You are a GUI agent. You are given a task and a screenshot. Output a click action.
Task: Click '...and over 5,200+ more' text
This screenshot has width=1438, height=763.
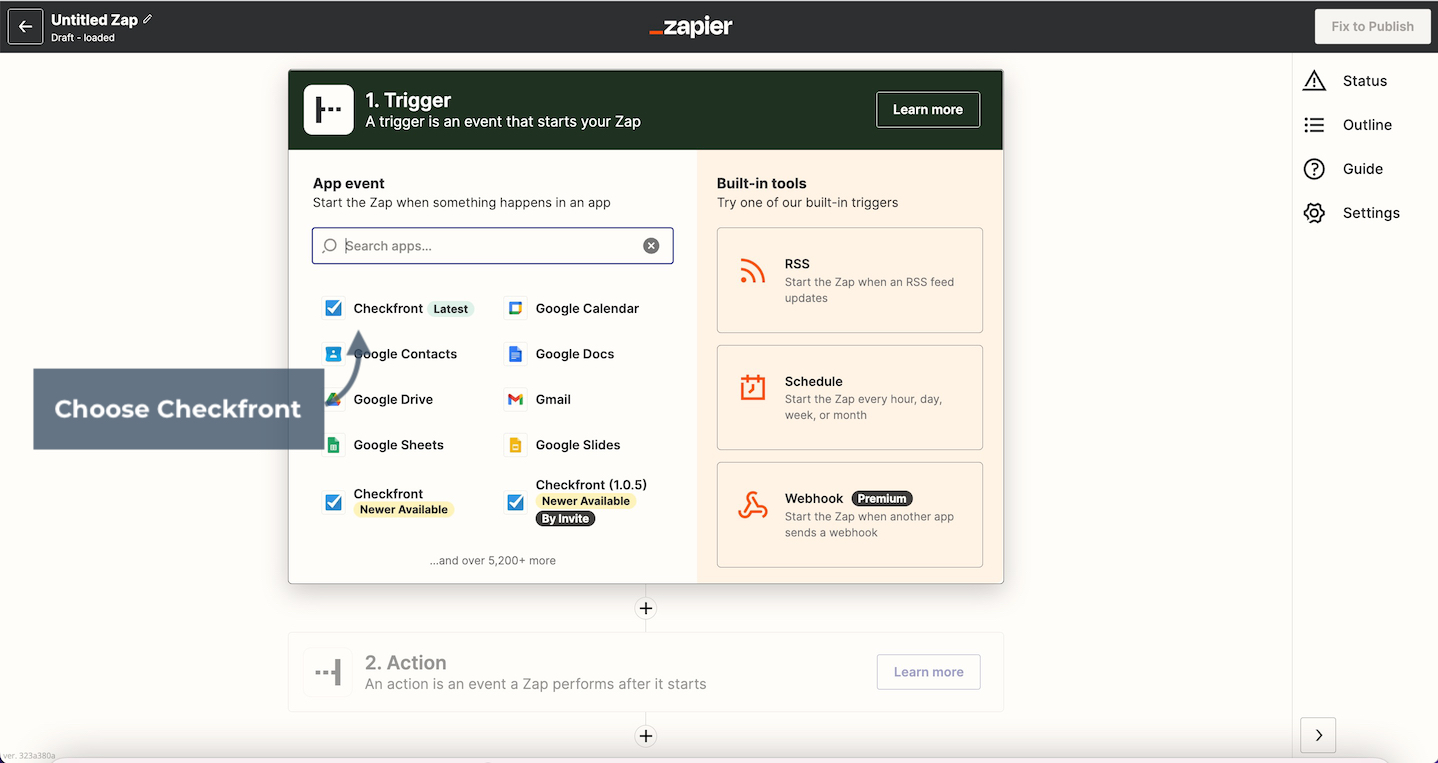click(493, 561)
